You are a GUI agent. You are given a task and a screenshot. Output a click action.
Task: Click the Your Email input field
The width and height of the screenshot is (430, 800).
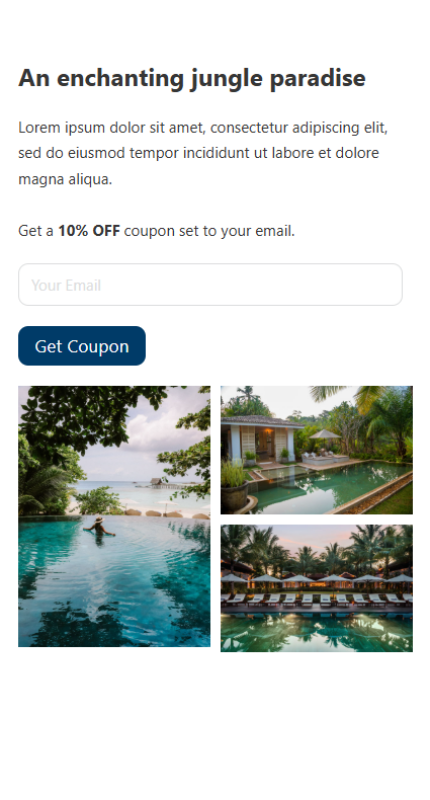pyautogui.click(x=210, y=285)
